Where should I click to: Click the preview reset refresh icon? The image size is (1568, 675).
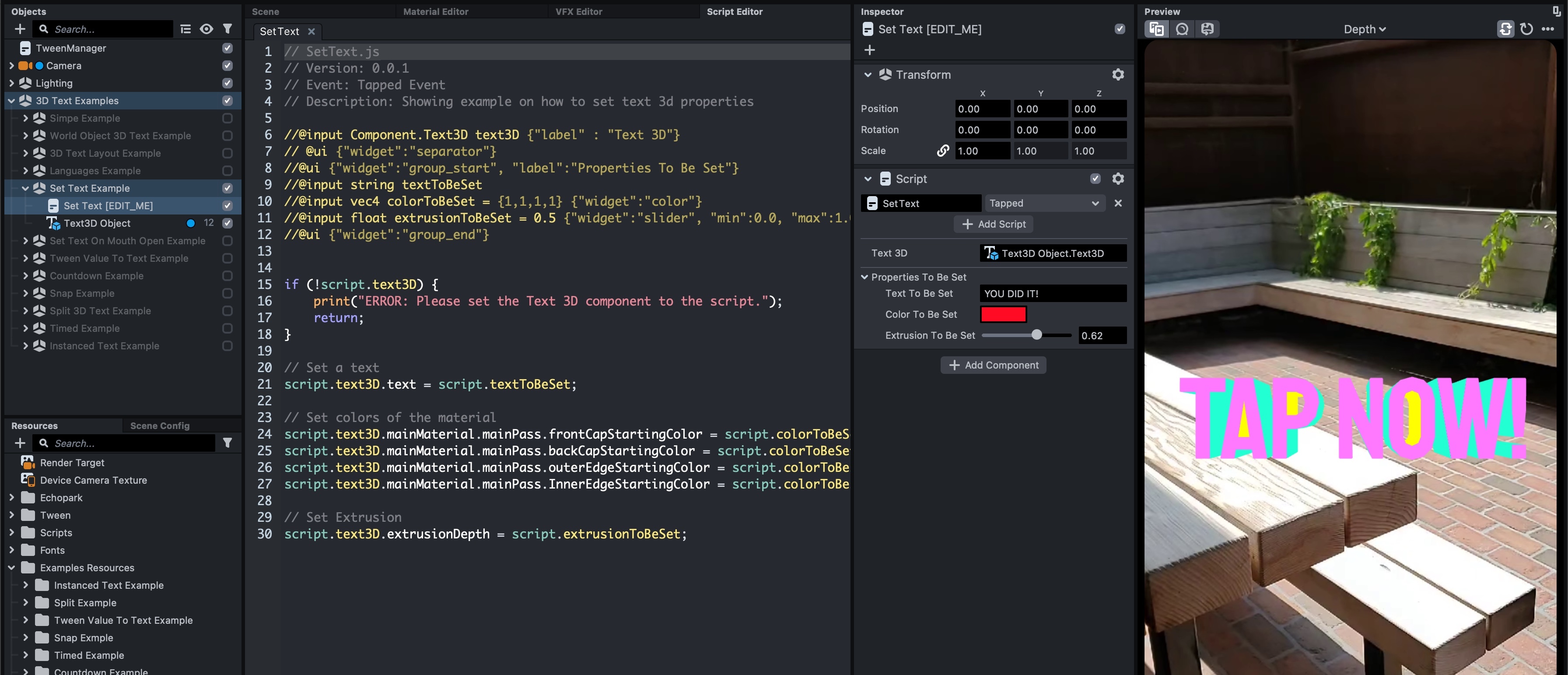[x=1526, y=29]
